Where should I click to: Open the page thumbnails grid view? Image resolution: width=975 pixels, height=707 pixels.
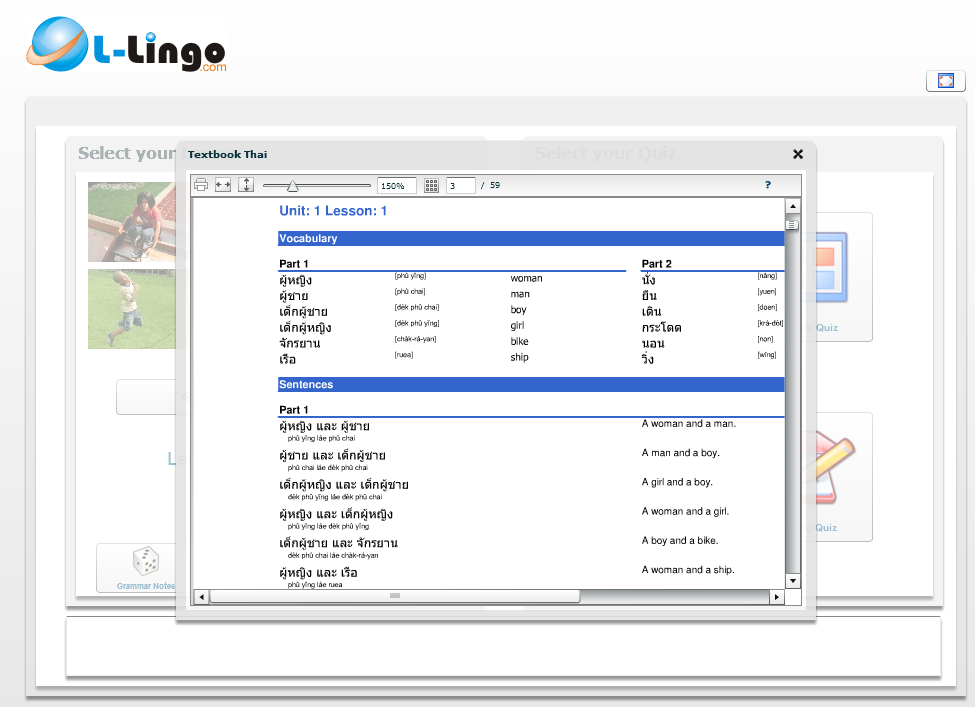tap(432, 185)
